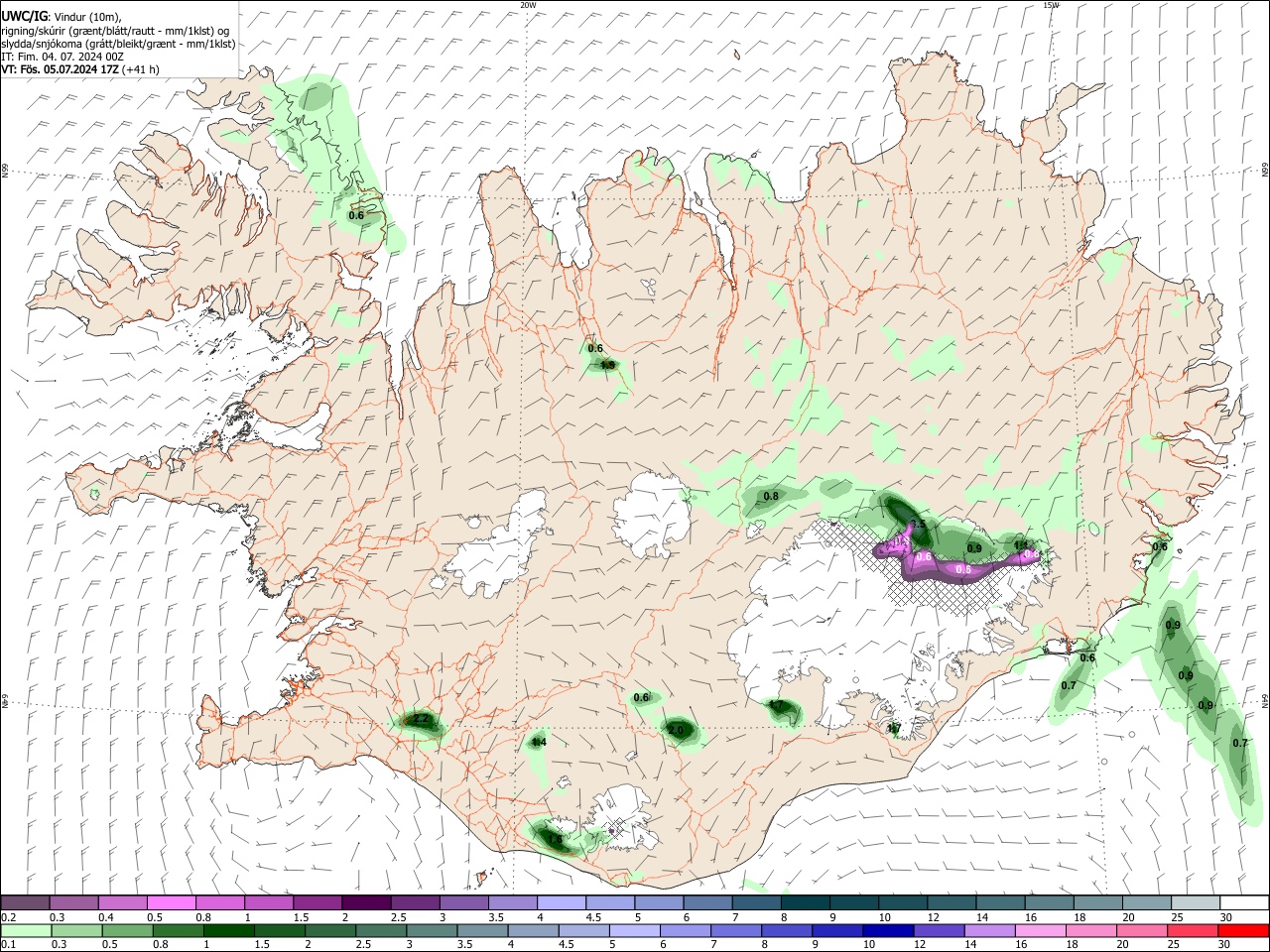The height and width of the screenshot is (952, 1270).
Task: Pick the deep blue lower swatch starting at 10
Action: coord(887,930)
